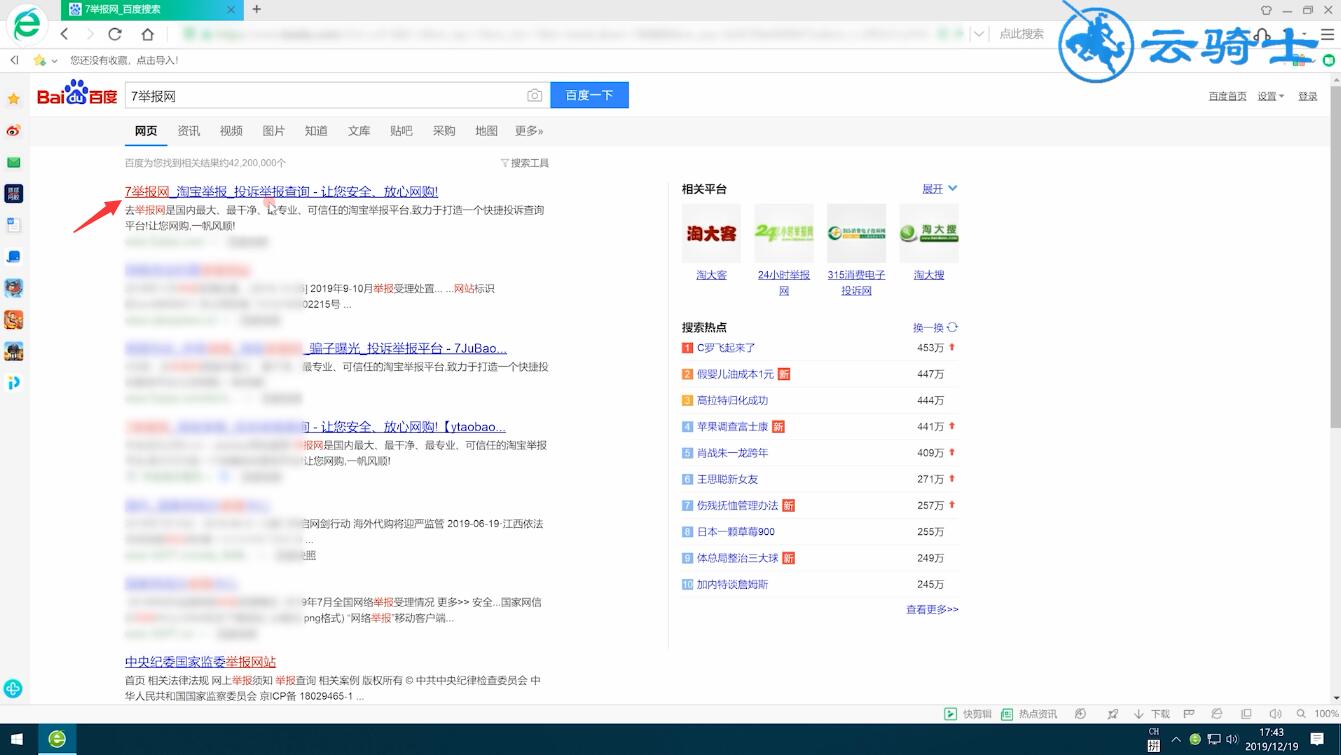This screenshot has height=755, width=1341.
Task: Show hidden system tray icons
Action: (1177, 740)
